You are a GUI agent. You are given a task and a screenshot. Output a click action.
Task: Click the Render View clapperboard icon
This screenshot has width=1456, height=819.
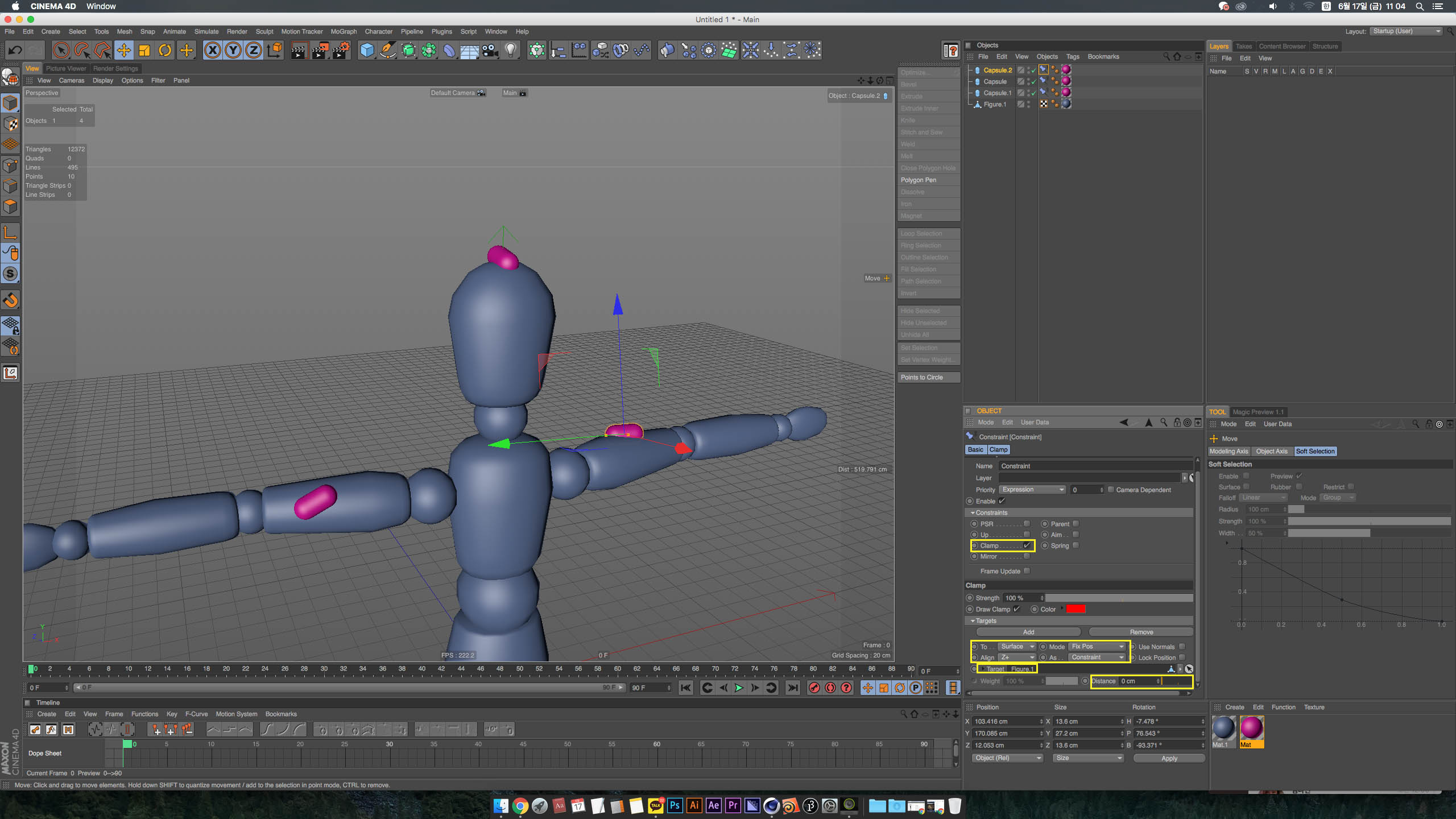299,51
